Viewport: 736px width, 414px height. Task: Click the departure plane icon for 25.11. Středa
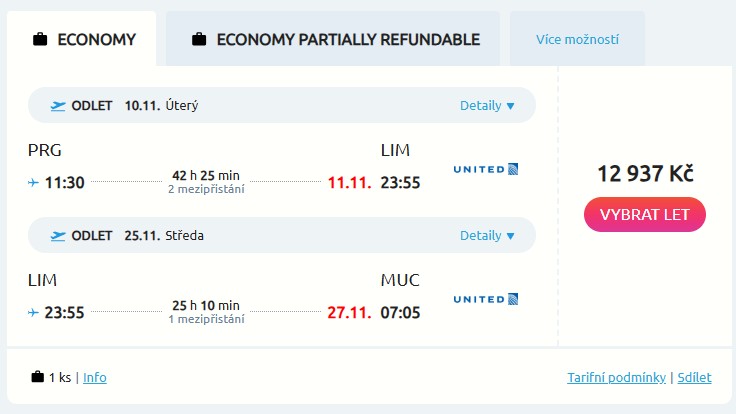pyautogui.click(x=58, y=236)
